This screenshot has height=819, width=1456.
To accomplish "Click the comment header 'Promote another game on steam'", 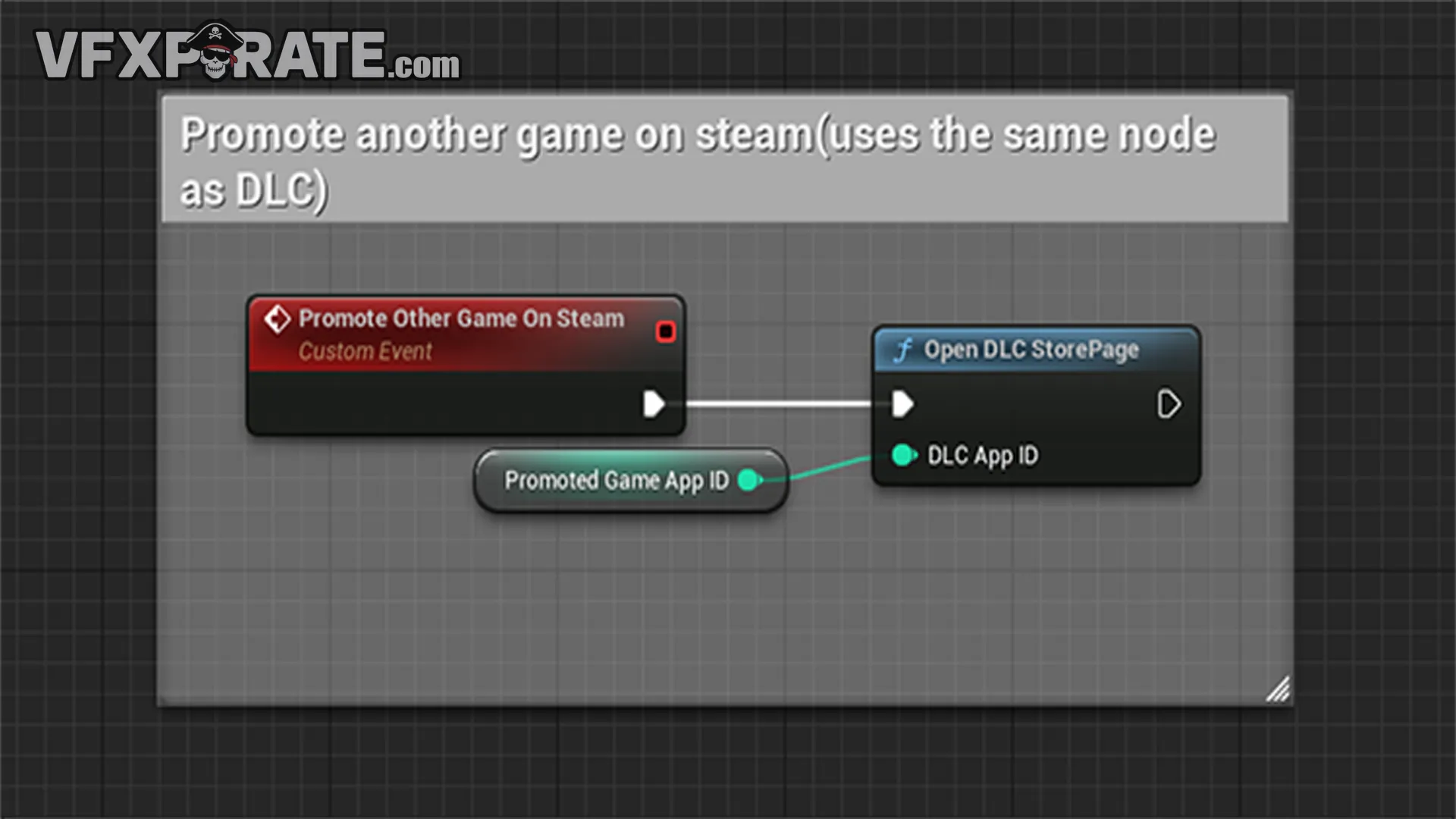I will (x=724, y=159).
